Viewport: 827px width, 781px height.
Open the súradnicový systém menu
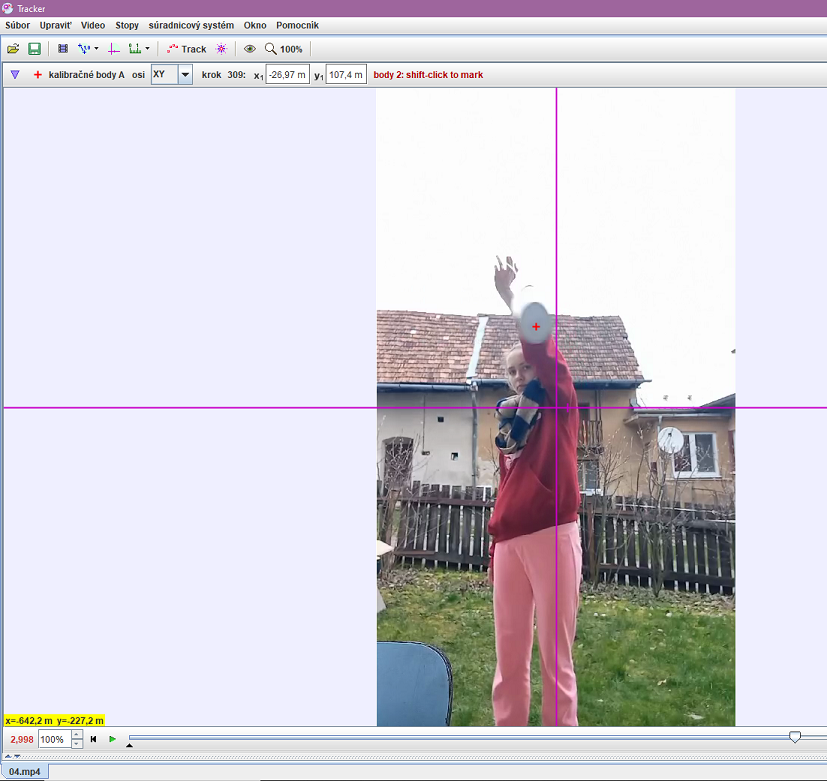pos(191,25)
